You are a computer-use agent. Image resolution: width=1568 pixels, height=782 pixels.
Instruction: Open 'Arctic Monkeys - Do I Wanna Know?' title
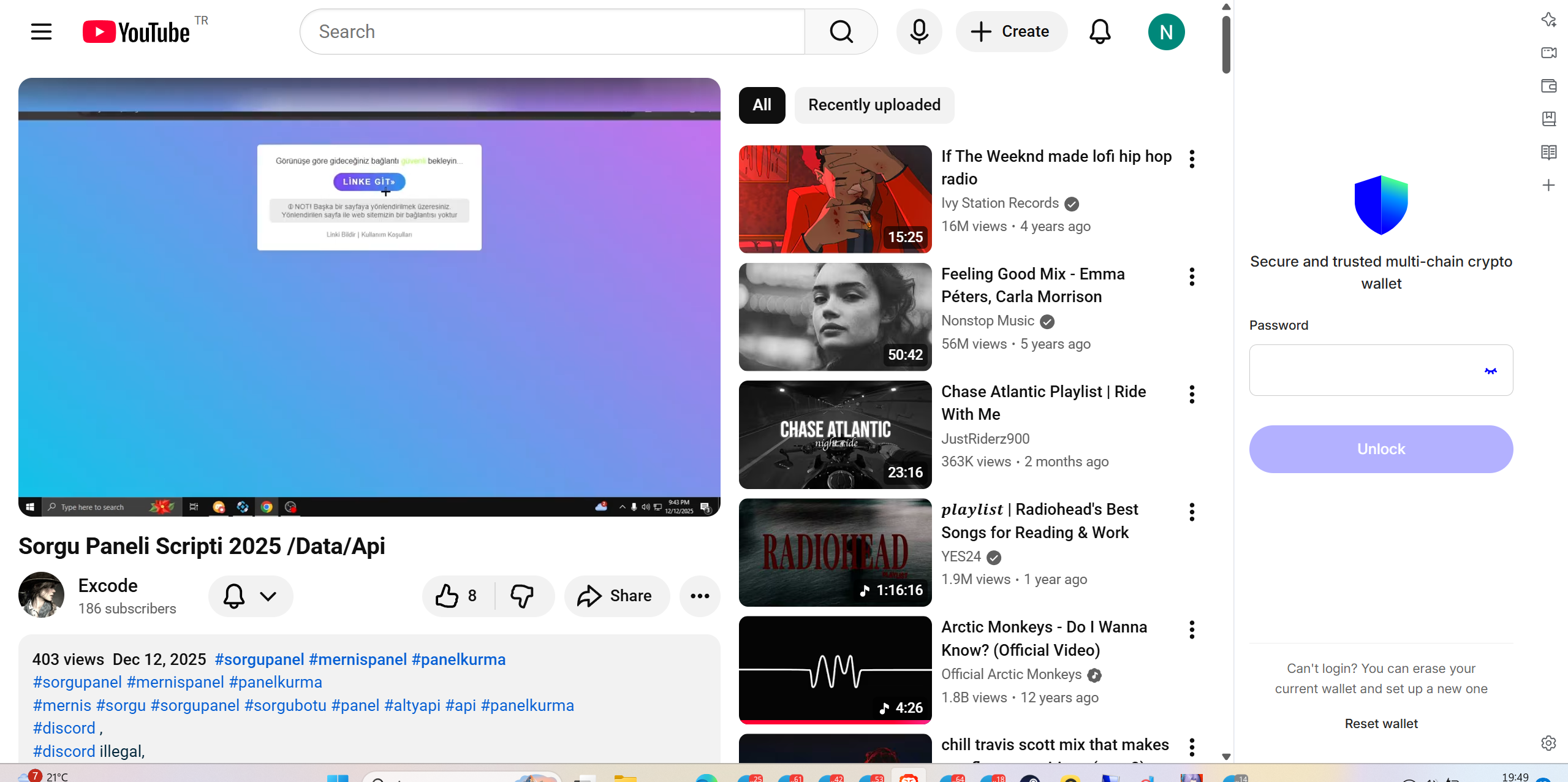coord(1044,638)
